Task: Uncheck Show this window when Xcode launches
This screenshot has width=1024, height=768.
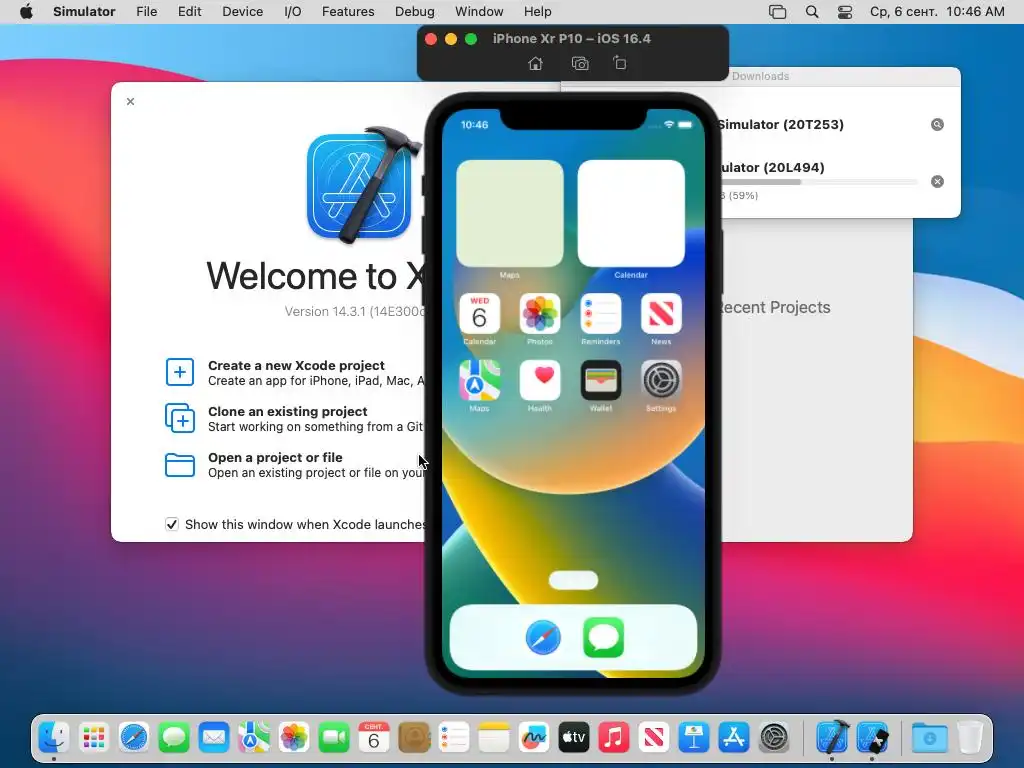Action: pyautogui.click(x=172, y=524)
